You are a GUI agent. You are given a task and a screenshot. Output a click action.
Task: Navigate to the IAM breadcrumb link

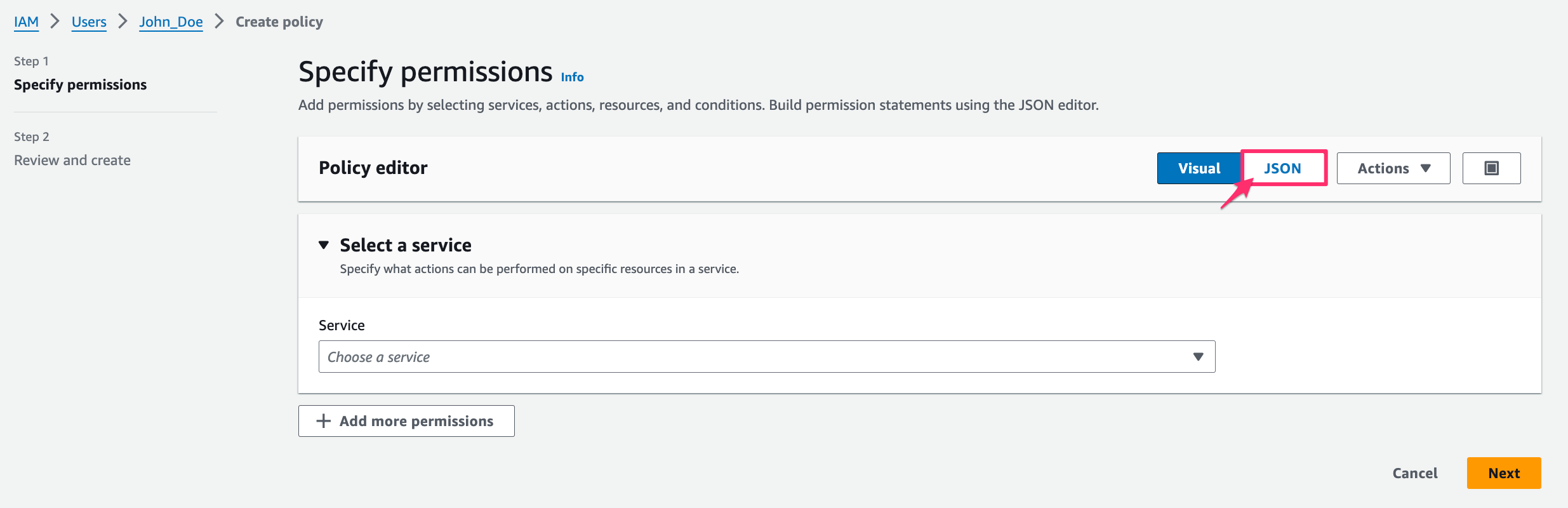tap(26, 21)
